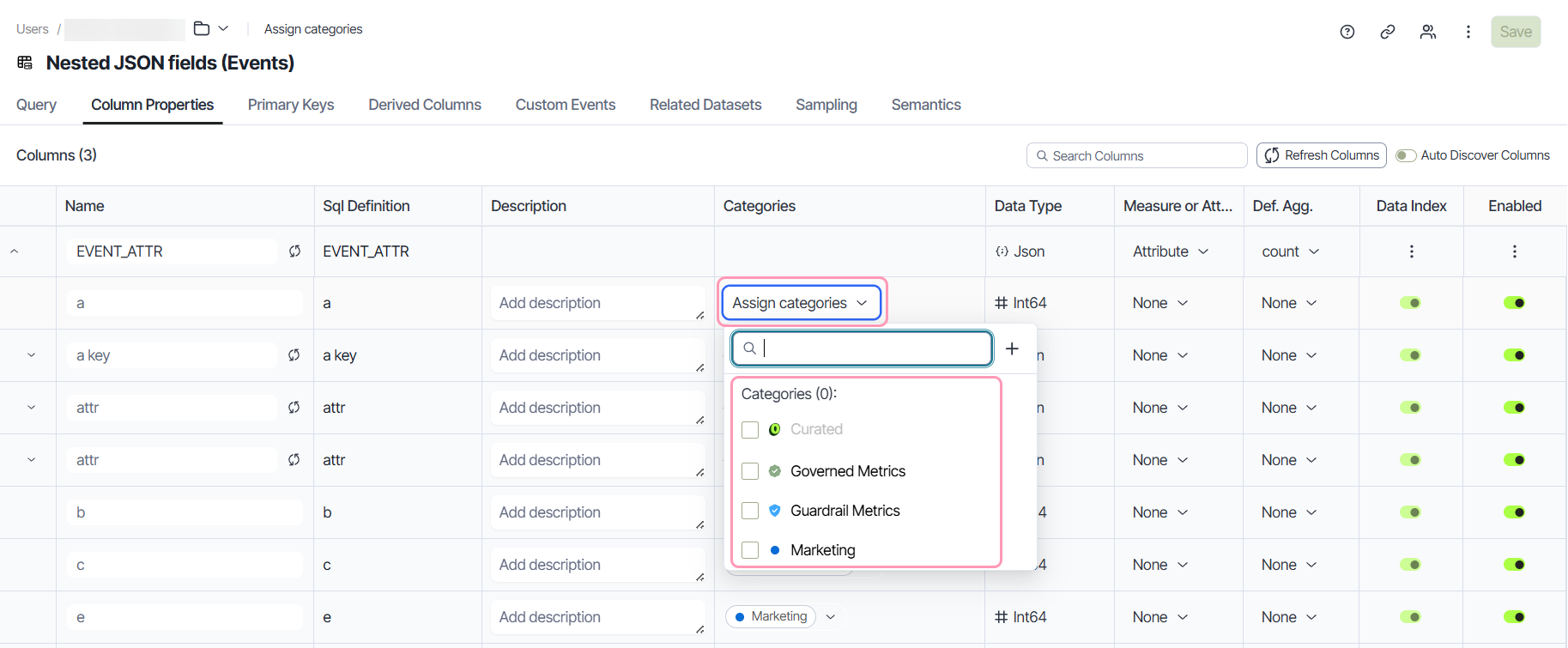1568x648 pixels.
Task: Open the Assign categories dropdown
Action: [x=801, y=303]
